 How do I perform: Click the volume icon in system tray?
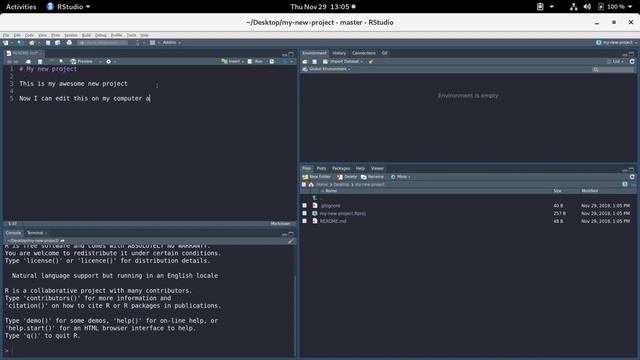click(x=587, y=7)
